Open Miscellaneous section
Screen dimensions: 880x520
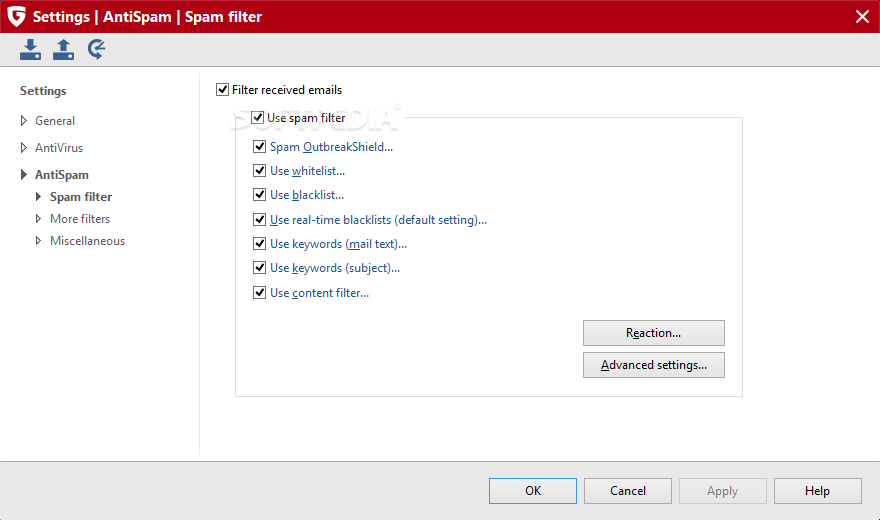(88, 241)
